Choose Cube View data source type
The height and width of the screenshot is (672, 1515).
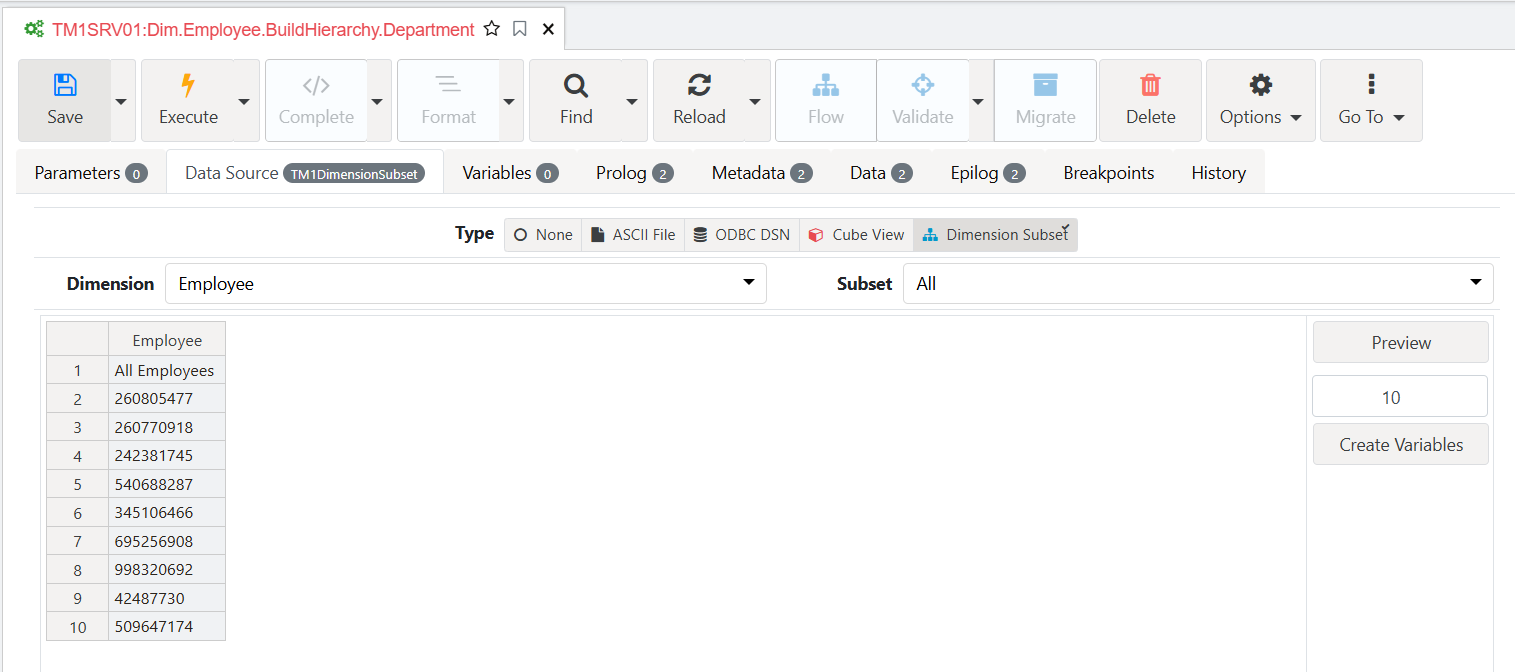(856, 235)
